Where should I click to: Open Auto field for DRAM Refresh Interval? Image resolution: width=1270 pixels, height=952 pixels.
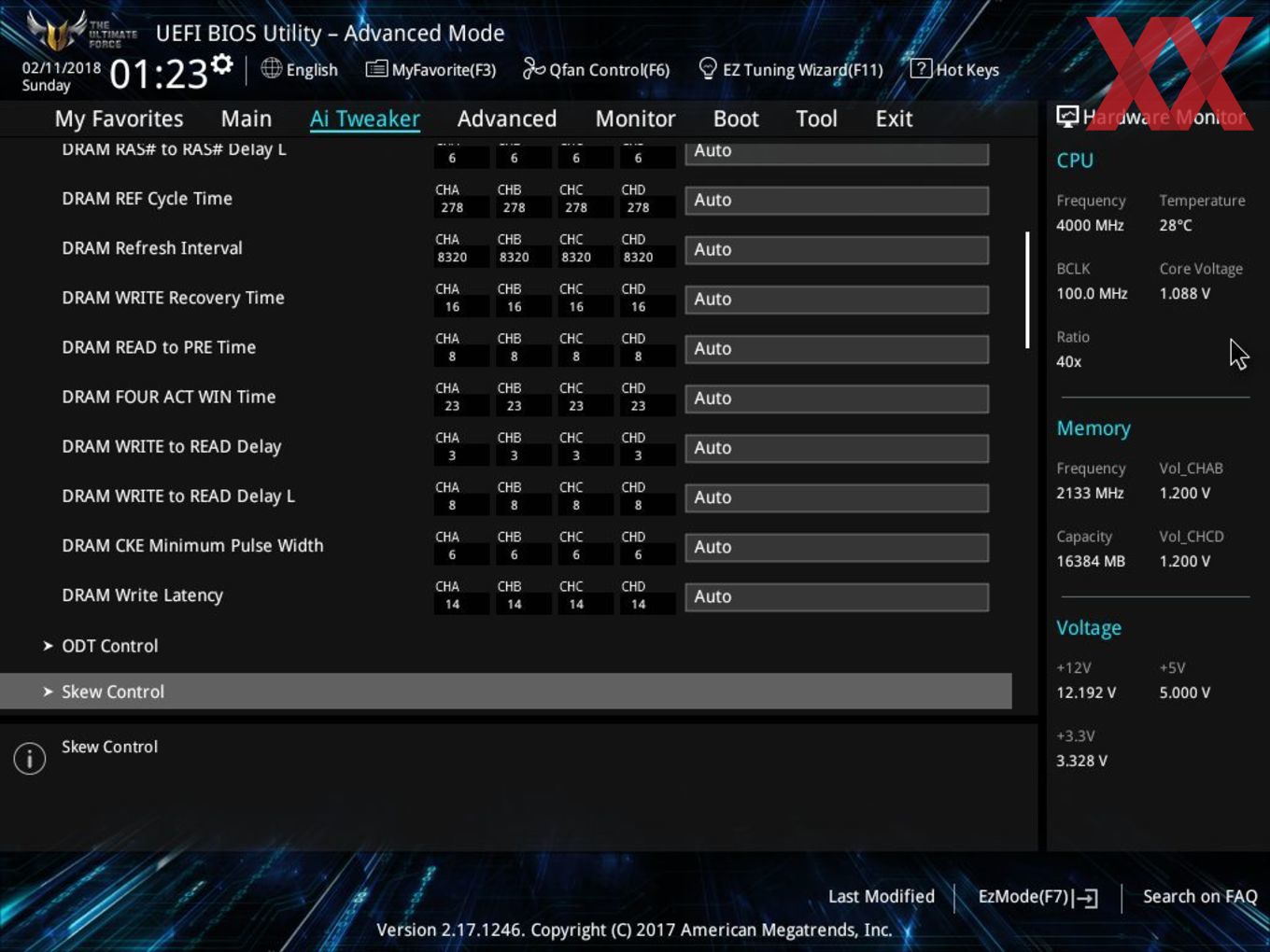[x=837, y=250]
